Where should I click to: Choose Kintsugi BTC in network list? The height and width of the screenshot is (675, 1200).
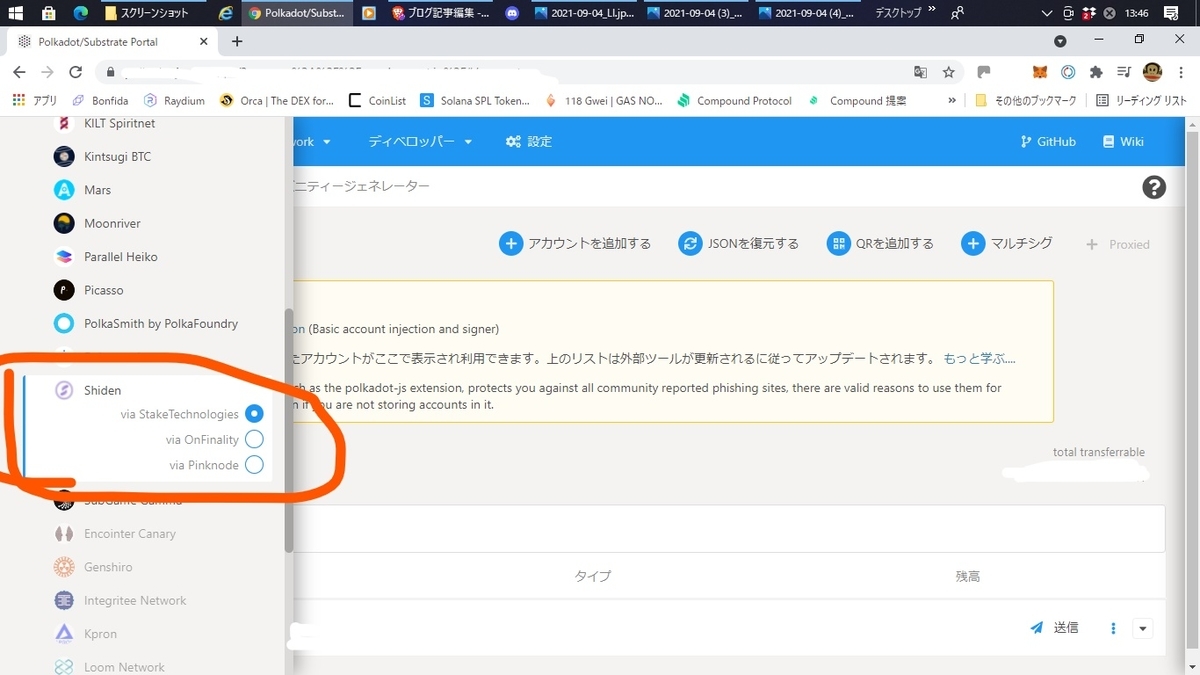pos(117,157)
